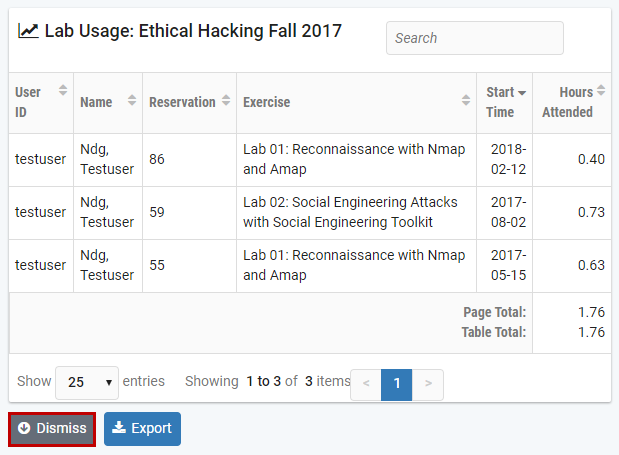Click the Exercise column sort icon
This screenshot has height=455, width=619.
(x=466, y=101)
